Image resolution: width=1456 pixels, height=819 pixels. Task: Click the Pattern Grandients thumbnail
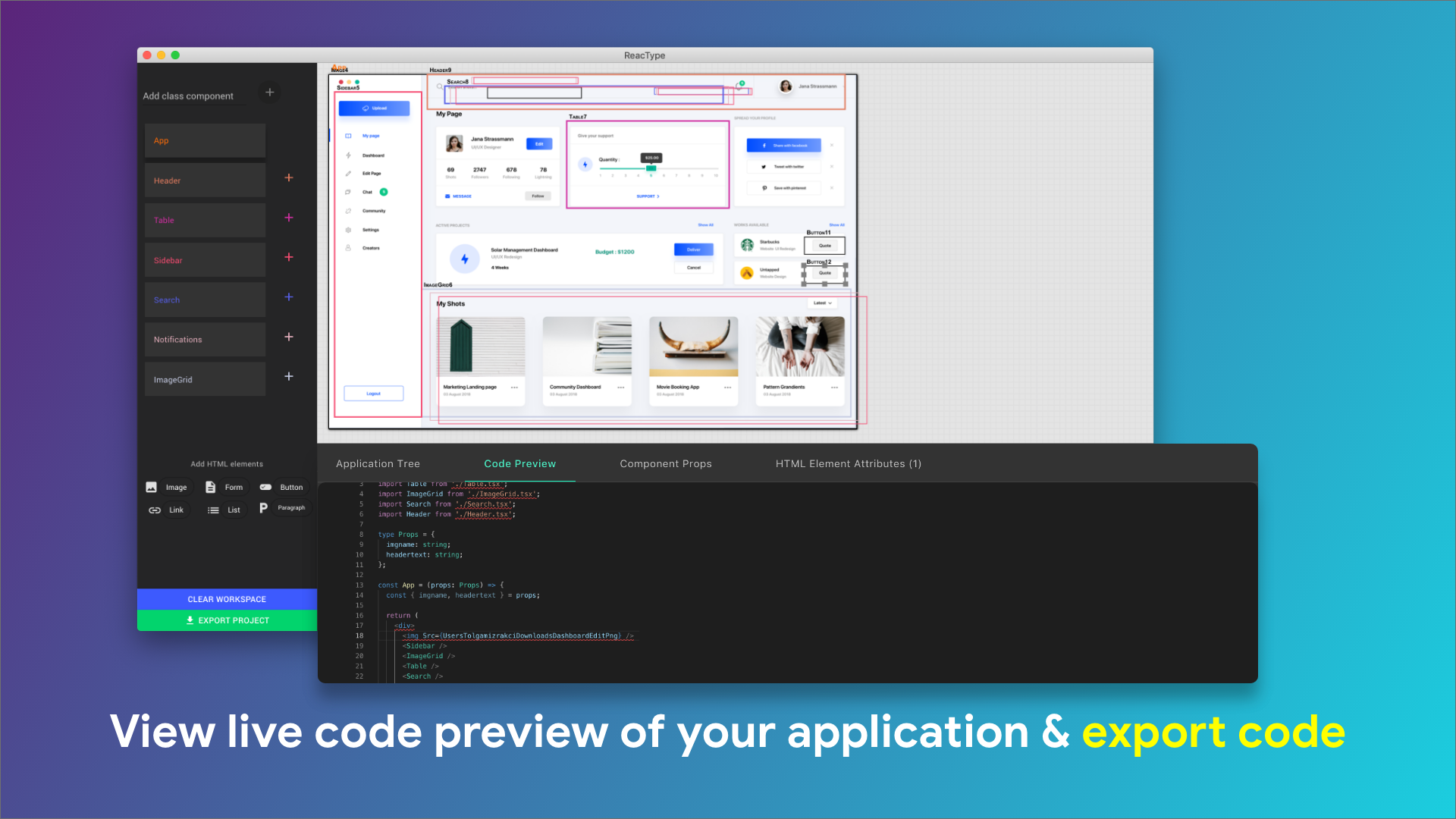point(800,347)
